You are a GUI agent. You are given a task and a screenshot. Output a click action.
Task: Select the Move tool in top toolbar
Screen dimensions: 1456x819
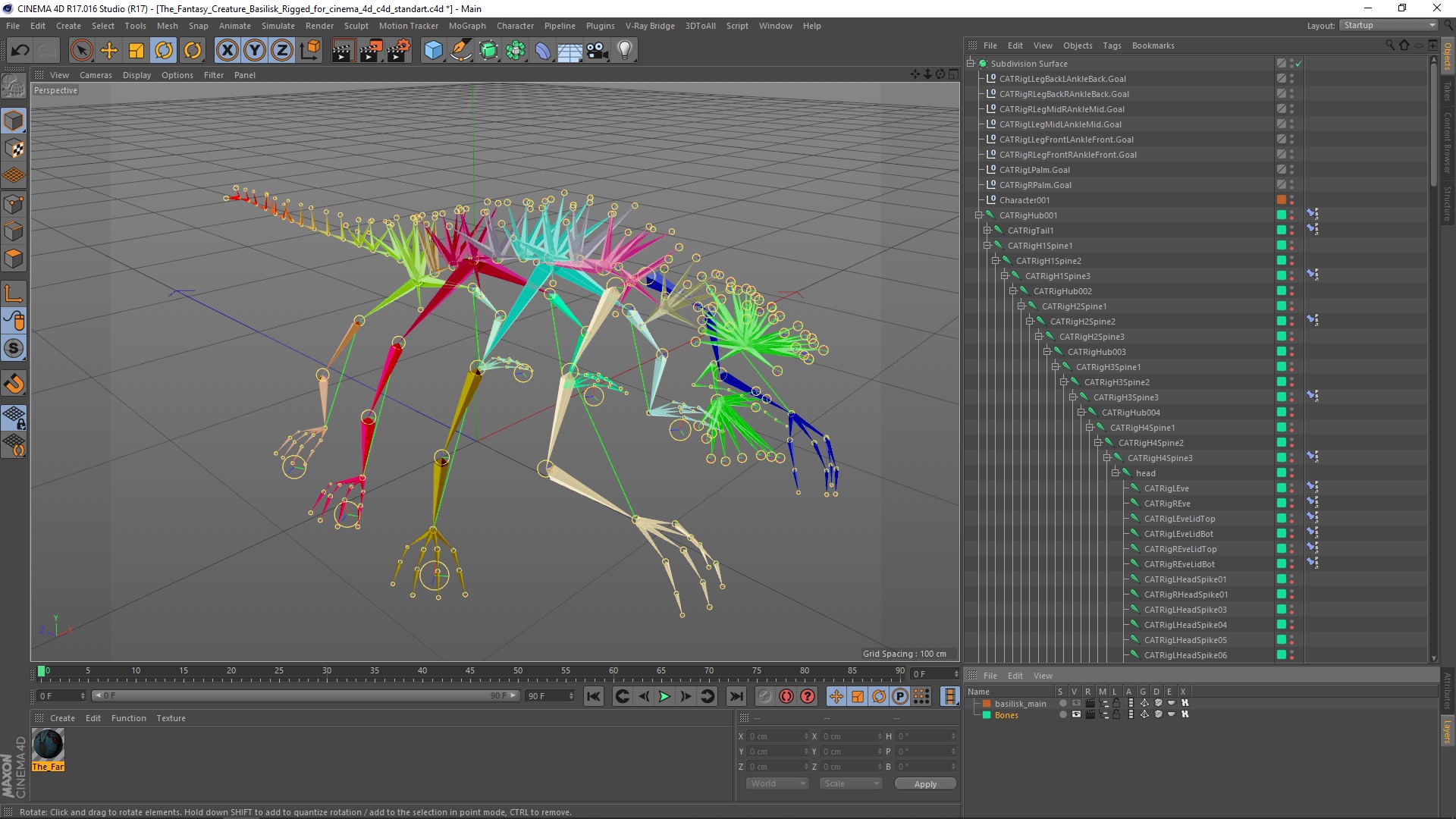pos(109,51)
